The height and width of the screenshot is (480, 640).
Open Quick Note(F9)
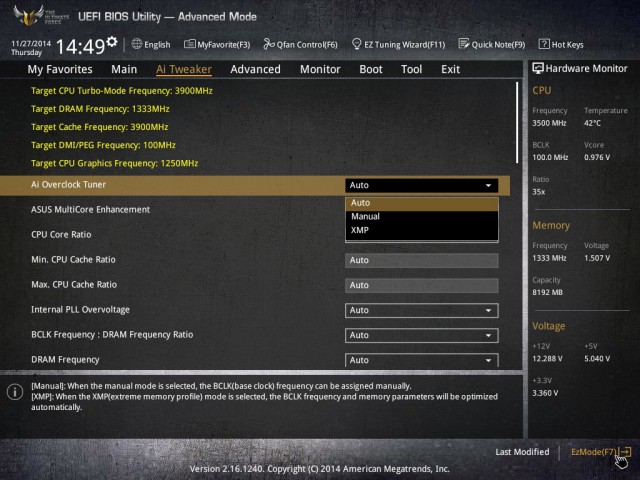(x=492, y=44)
